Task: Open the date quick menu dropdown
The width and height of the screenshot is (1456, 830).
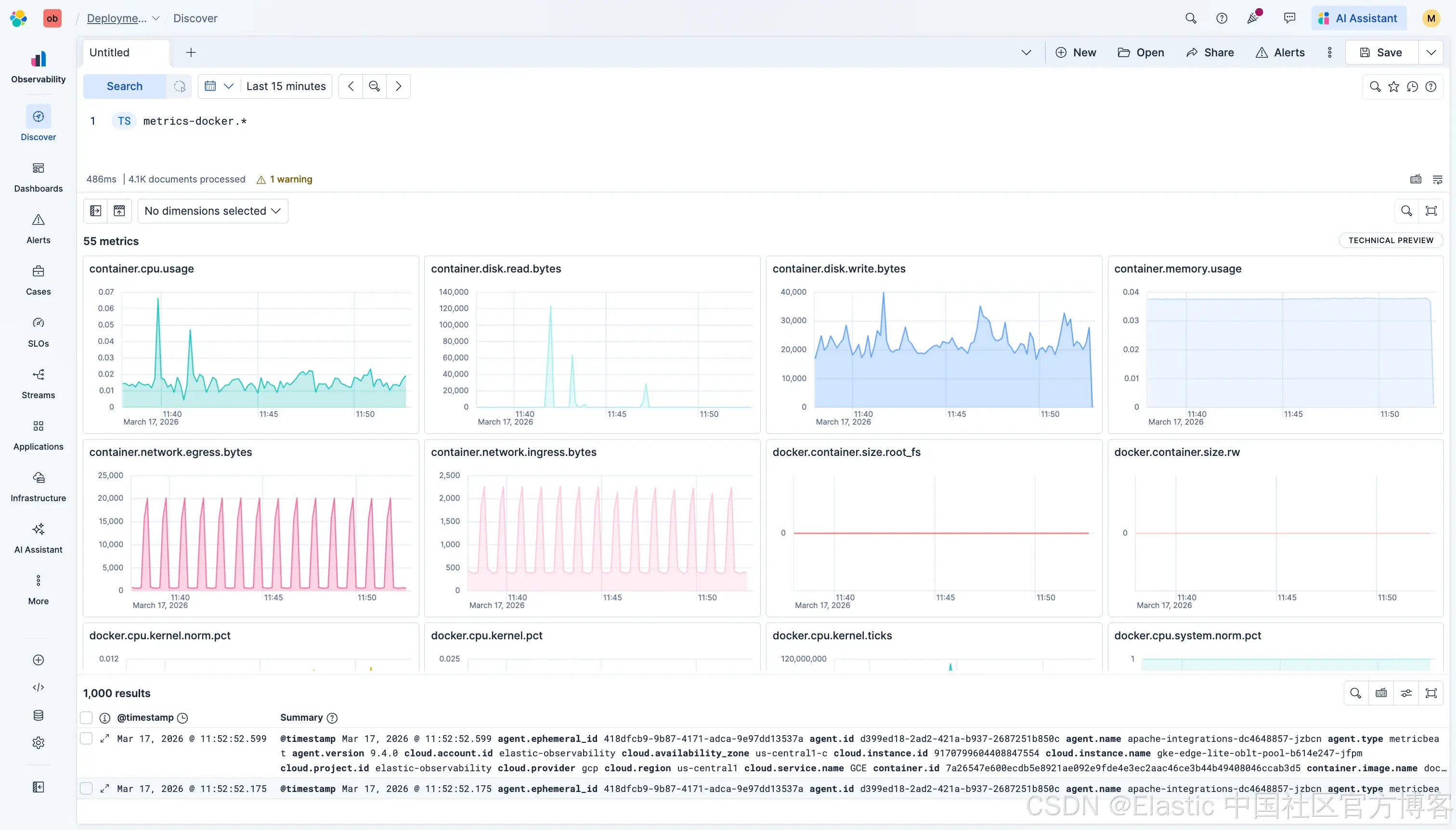Action: (x=219, y=86)
